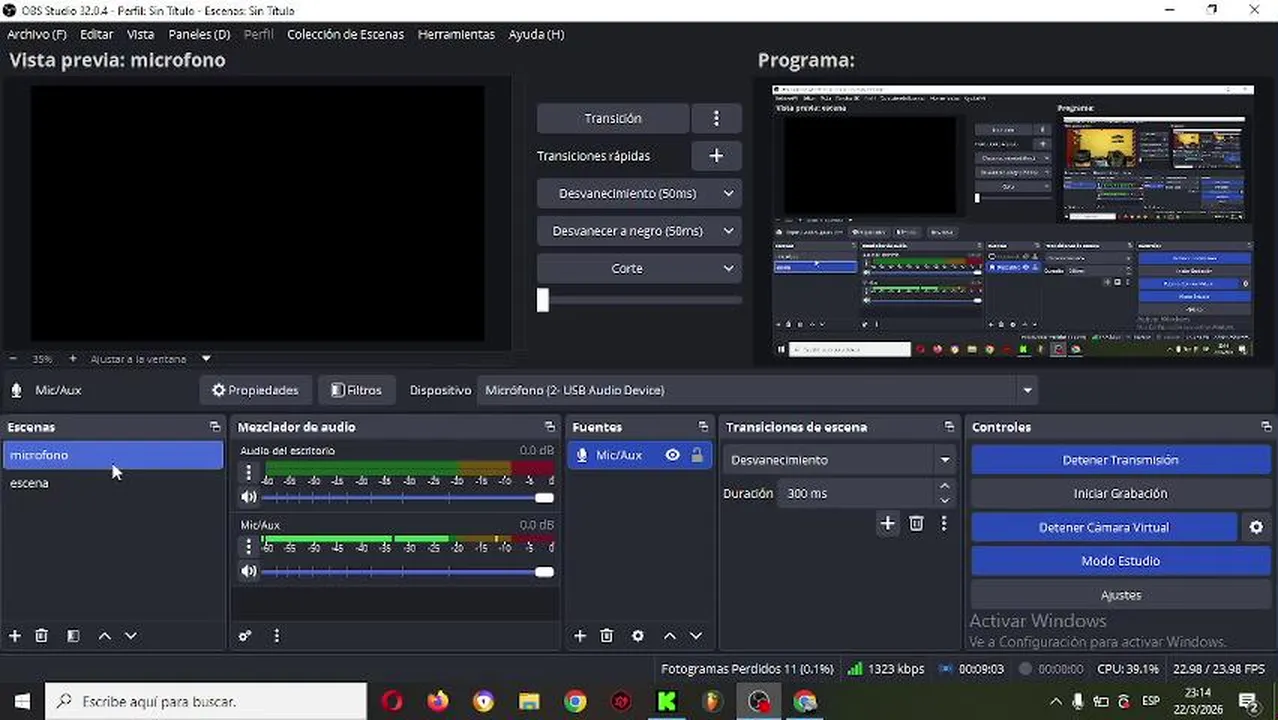Move scene up arrow in Escenas

click(x=104, y=636)
